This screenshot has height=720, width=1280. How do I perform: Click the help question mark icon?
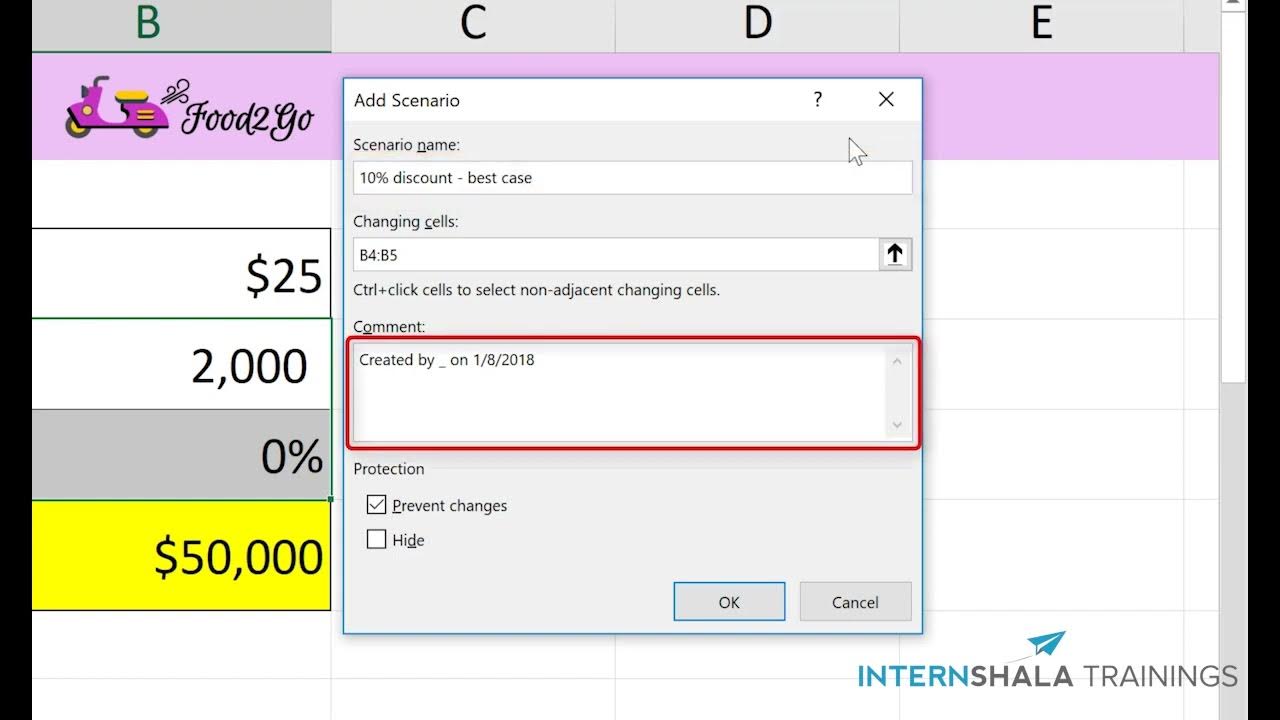pos(818,100)
